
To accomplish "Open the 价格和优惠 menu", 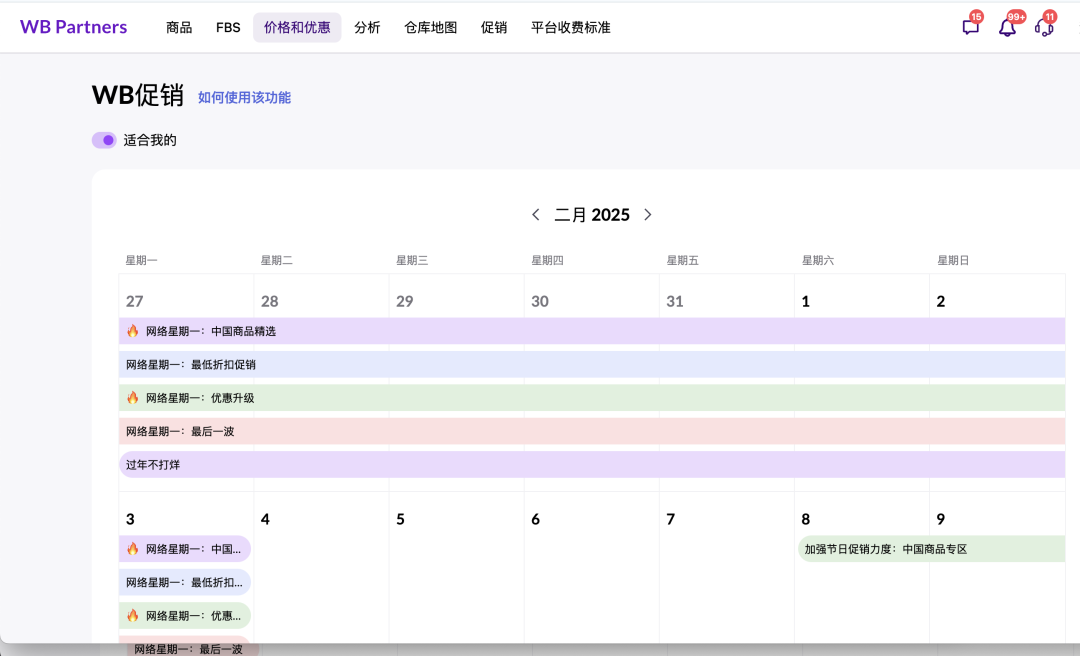I will (x=297, y=28).
